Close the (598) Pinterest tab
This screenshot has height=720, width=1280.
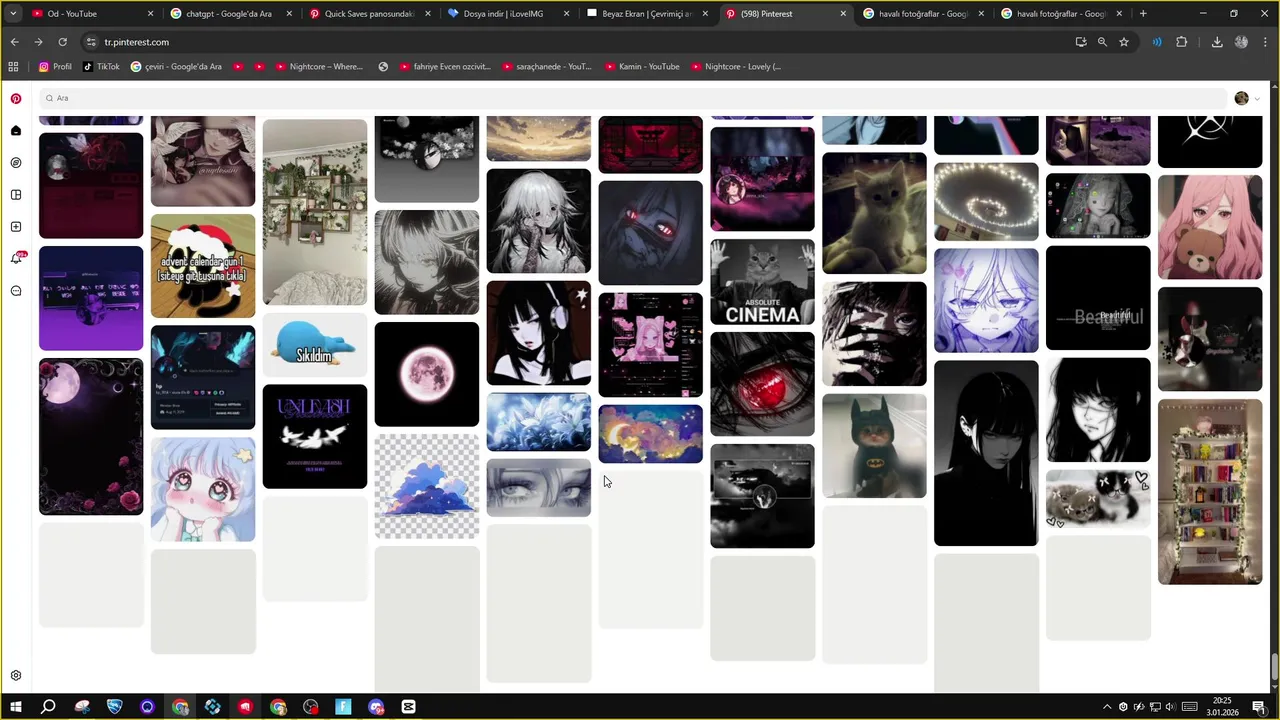pyautogui.click(x=843, y=14)
